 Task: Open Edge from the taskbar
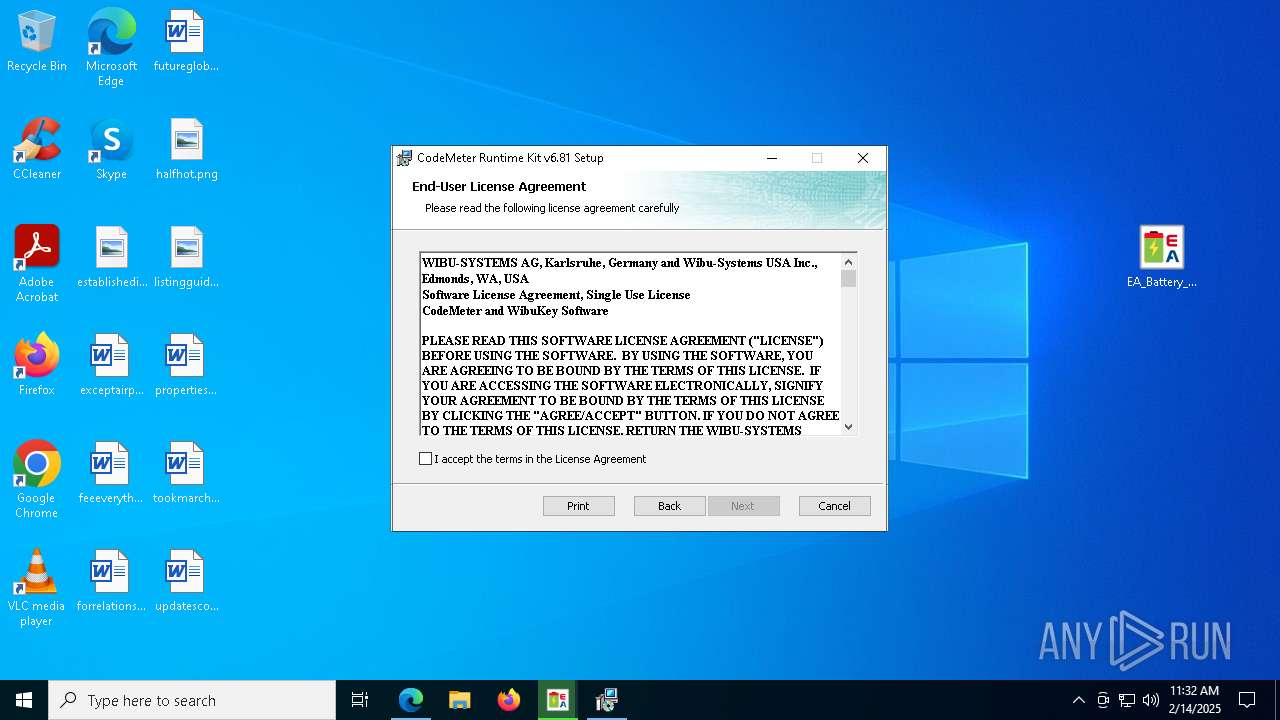click(411, 700)
